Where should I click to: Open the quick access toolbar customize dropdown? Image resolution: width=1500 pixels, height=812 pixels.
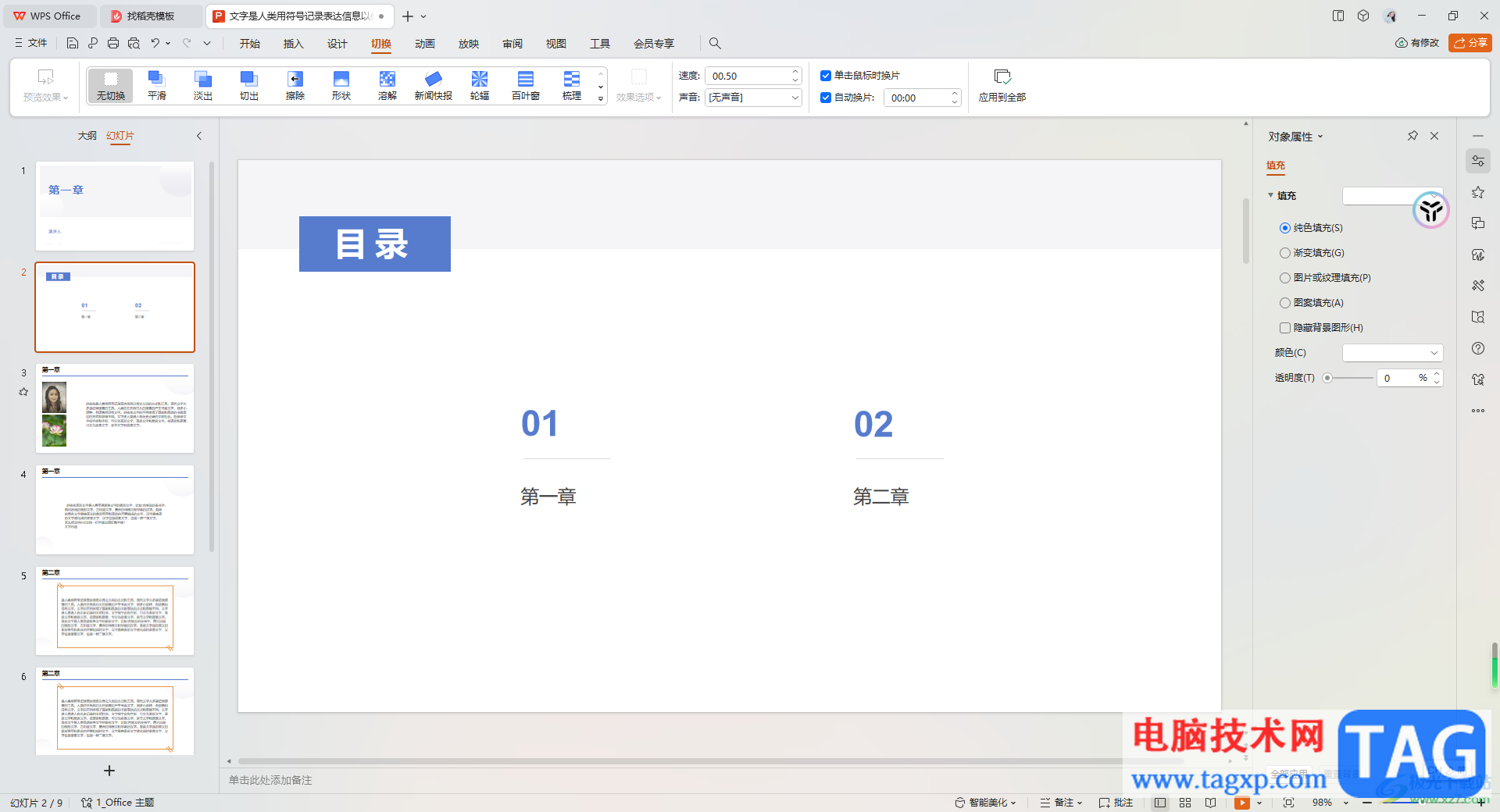[207, 43]
